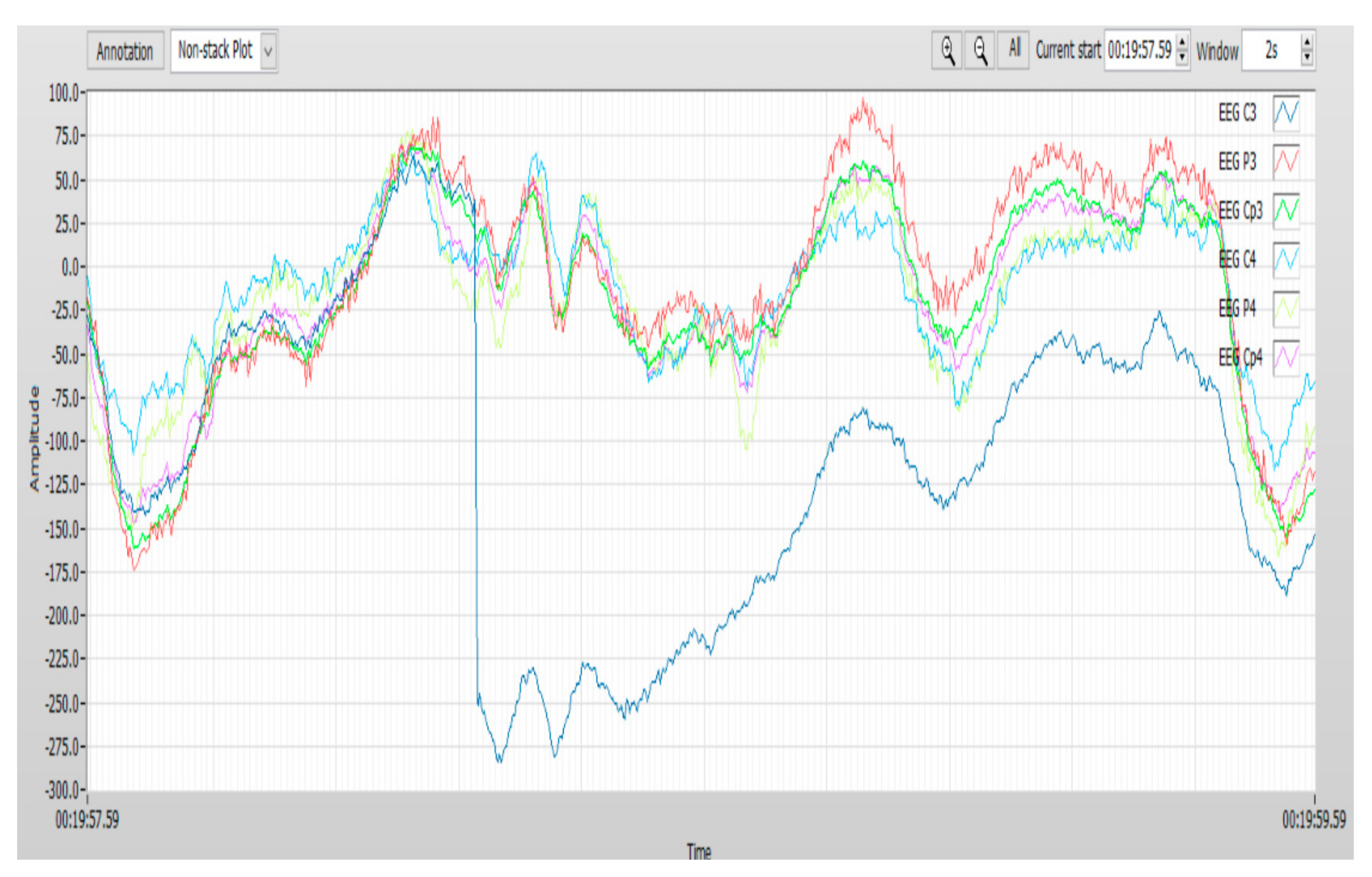Click the EEG C3 legend line icon
The image size is (1372, 877).
(x=1286, y=112)
